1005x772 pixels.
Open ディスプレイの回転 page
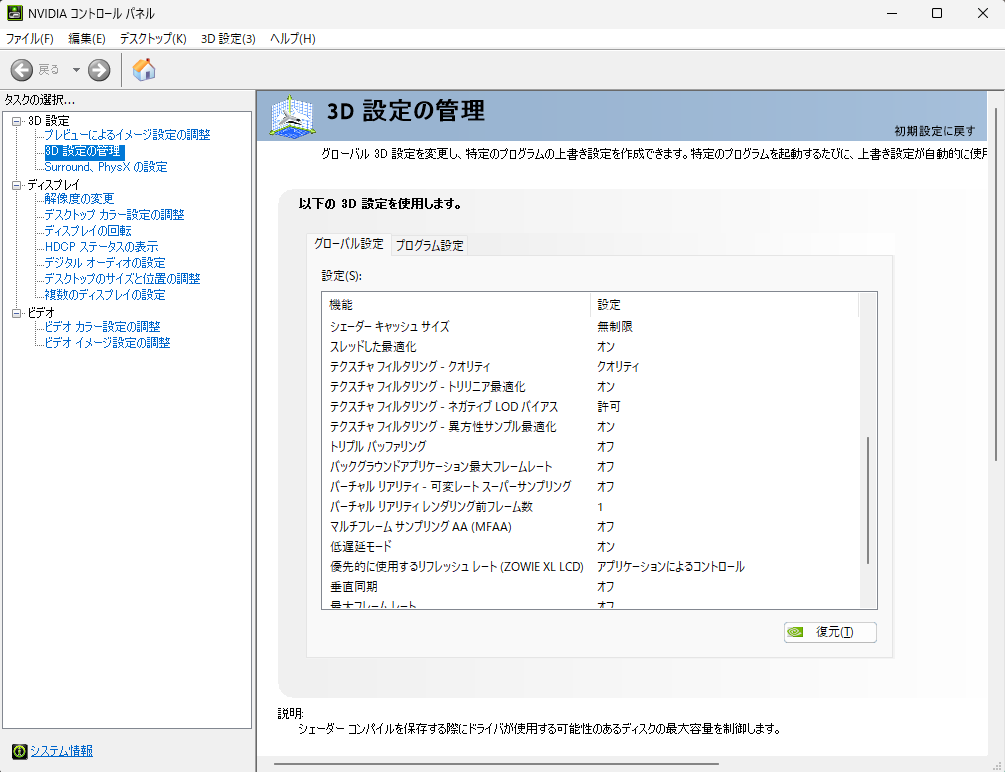coord(88,231)
